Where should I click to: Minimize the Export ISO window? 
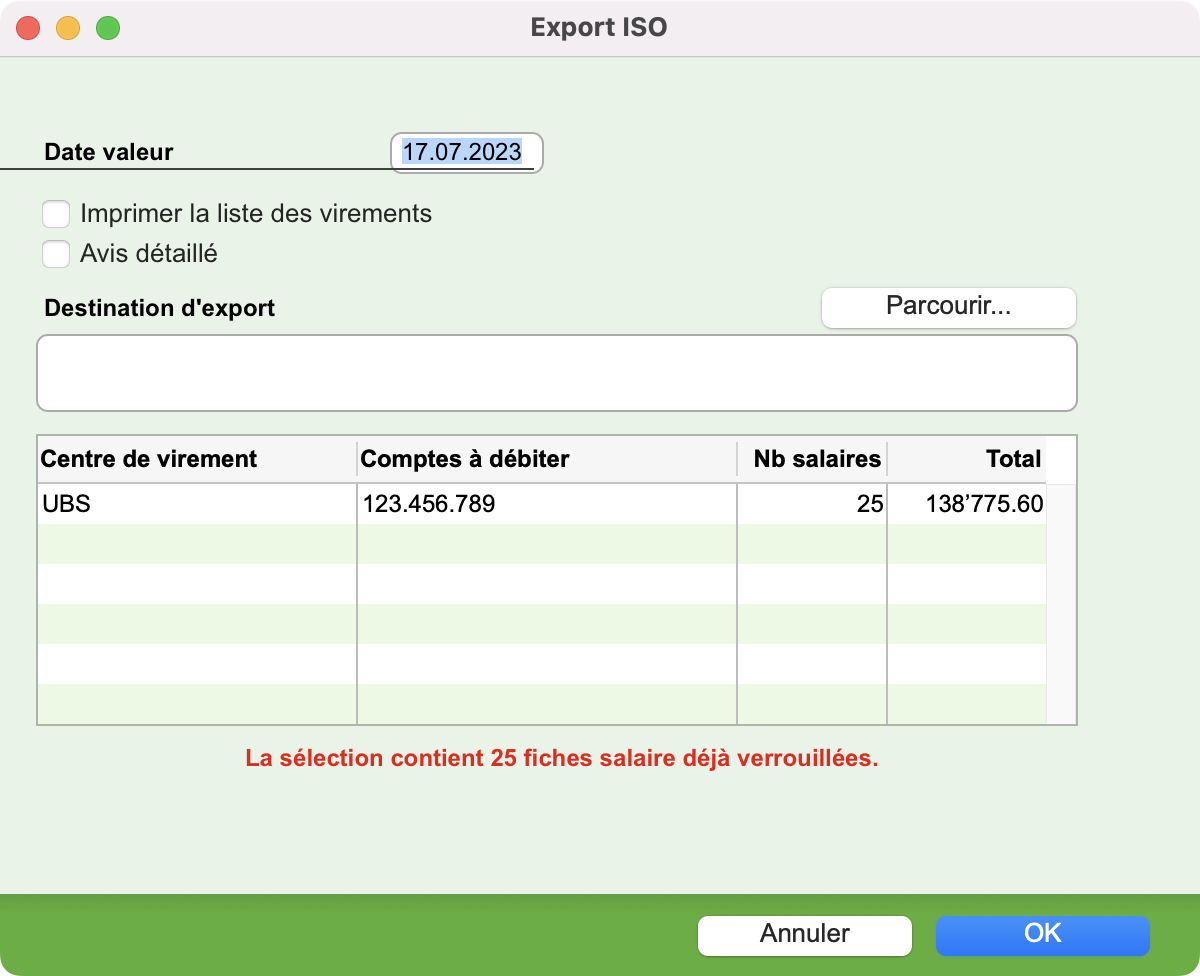[68, 28]
